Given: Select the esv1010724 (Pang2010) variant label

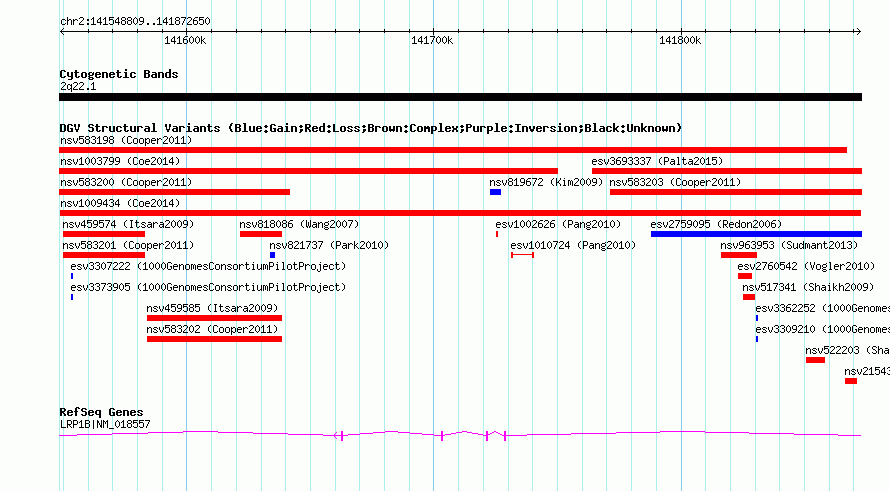Looking at the screenshot, I should [573, 245].
